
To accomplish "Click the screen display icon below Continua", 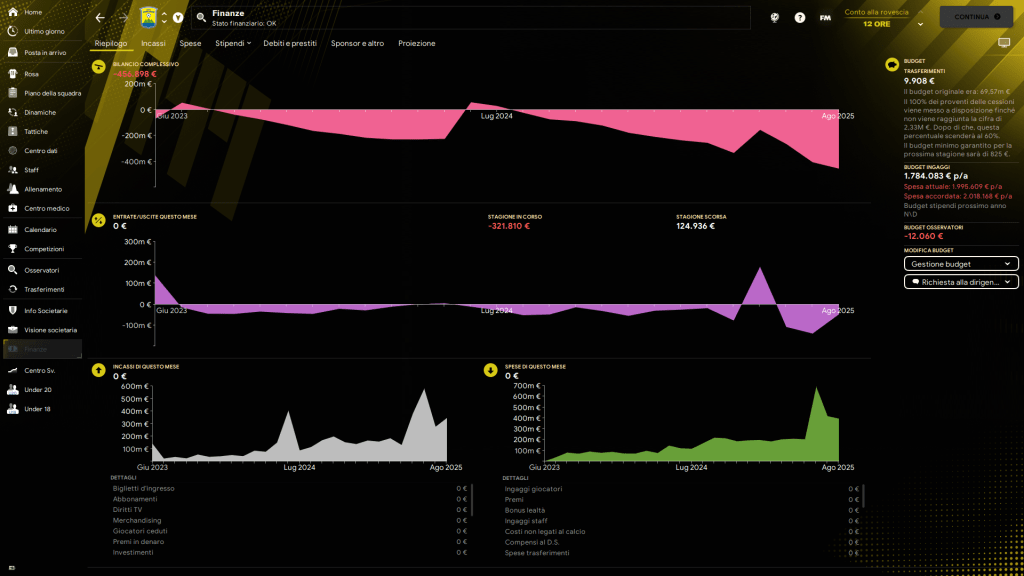I will click(1004, 43).
